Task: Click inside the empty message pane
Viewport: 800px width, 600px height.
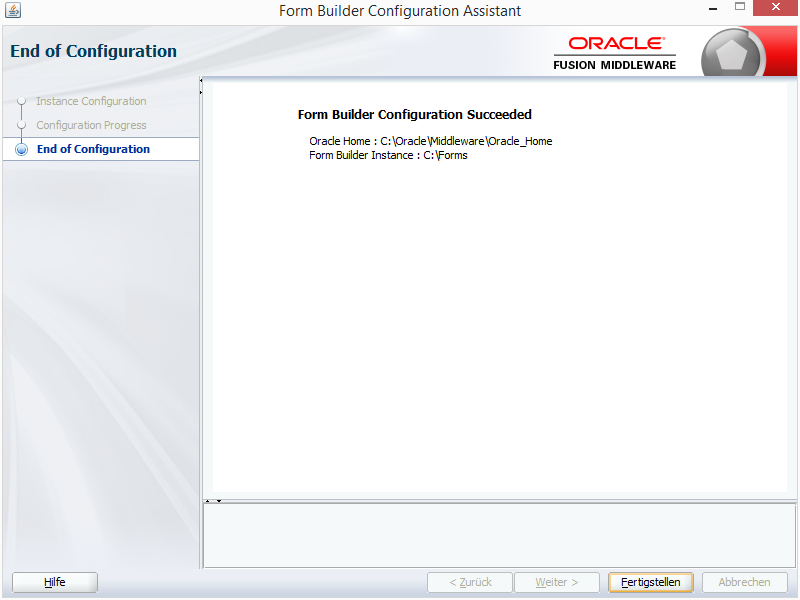Action: tap(499, 535)
